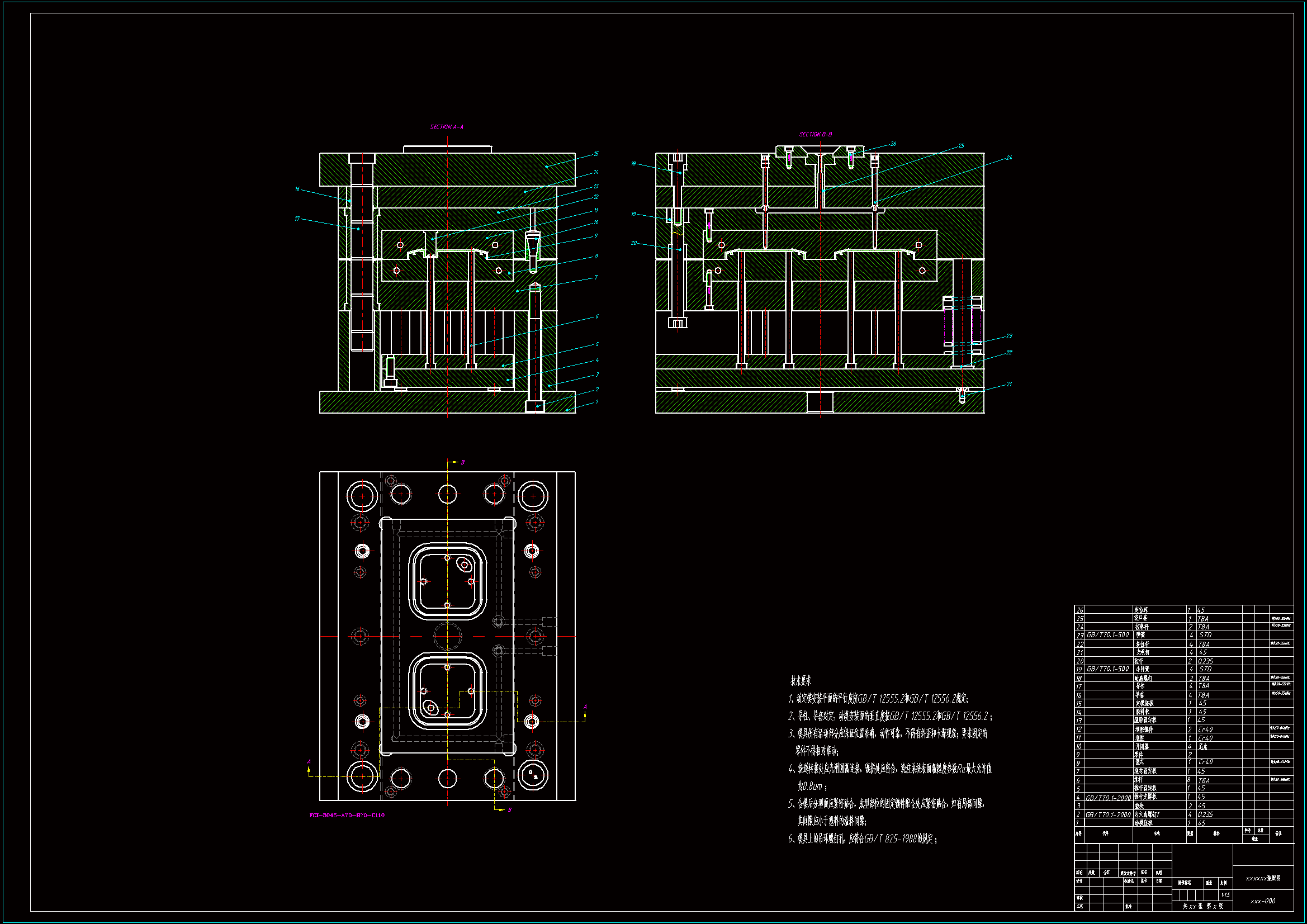The height and width of the screenshot is (924, 1307).
Task: Click the xxxxxx装配图 title block cell
Action: point(1263,879)
